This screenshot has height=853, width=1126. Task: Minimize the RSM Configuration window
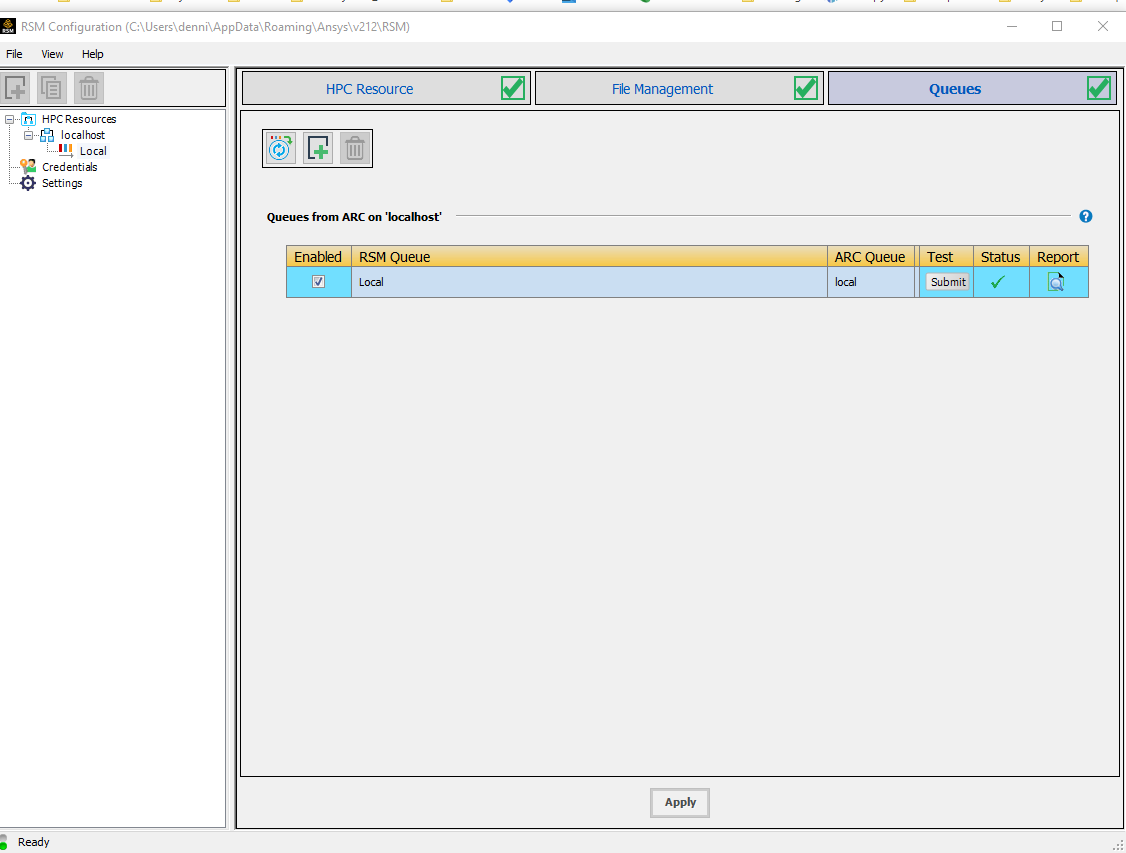[1012, 27]
